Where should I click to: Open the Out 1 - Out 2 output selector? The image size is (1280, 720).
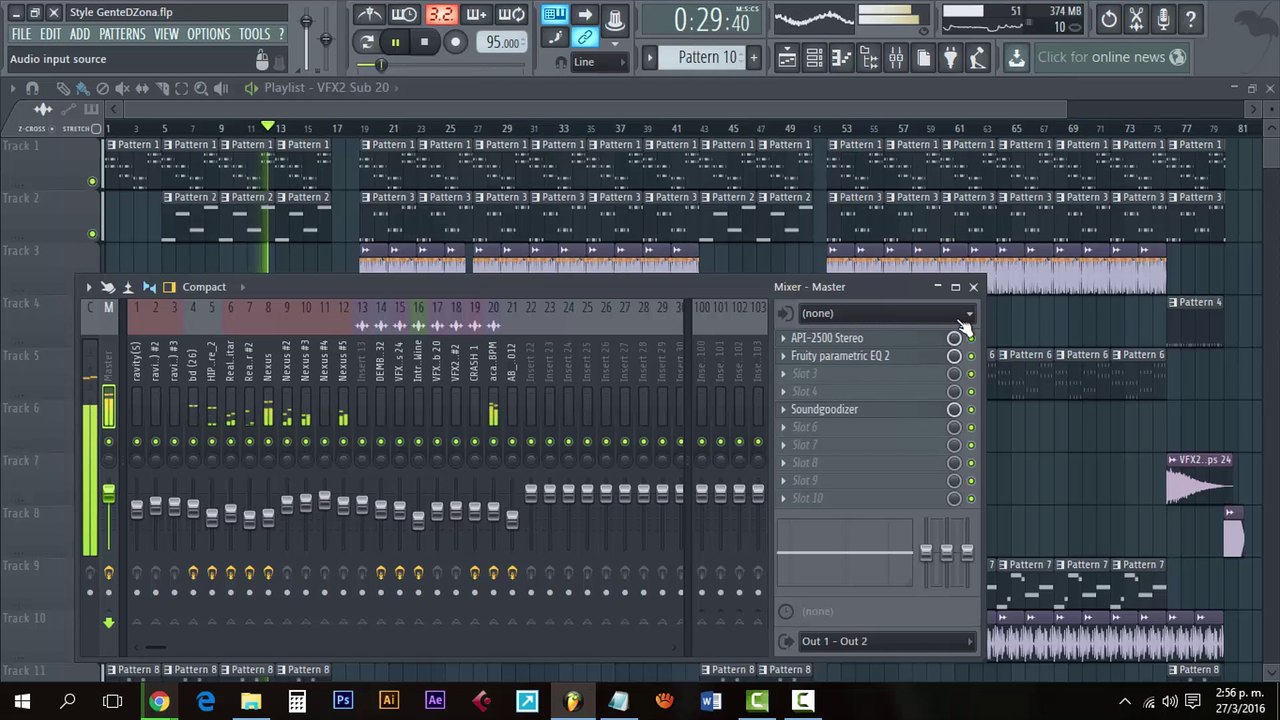tap(886, 641)
